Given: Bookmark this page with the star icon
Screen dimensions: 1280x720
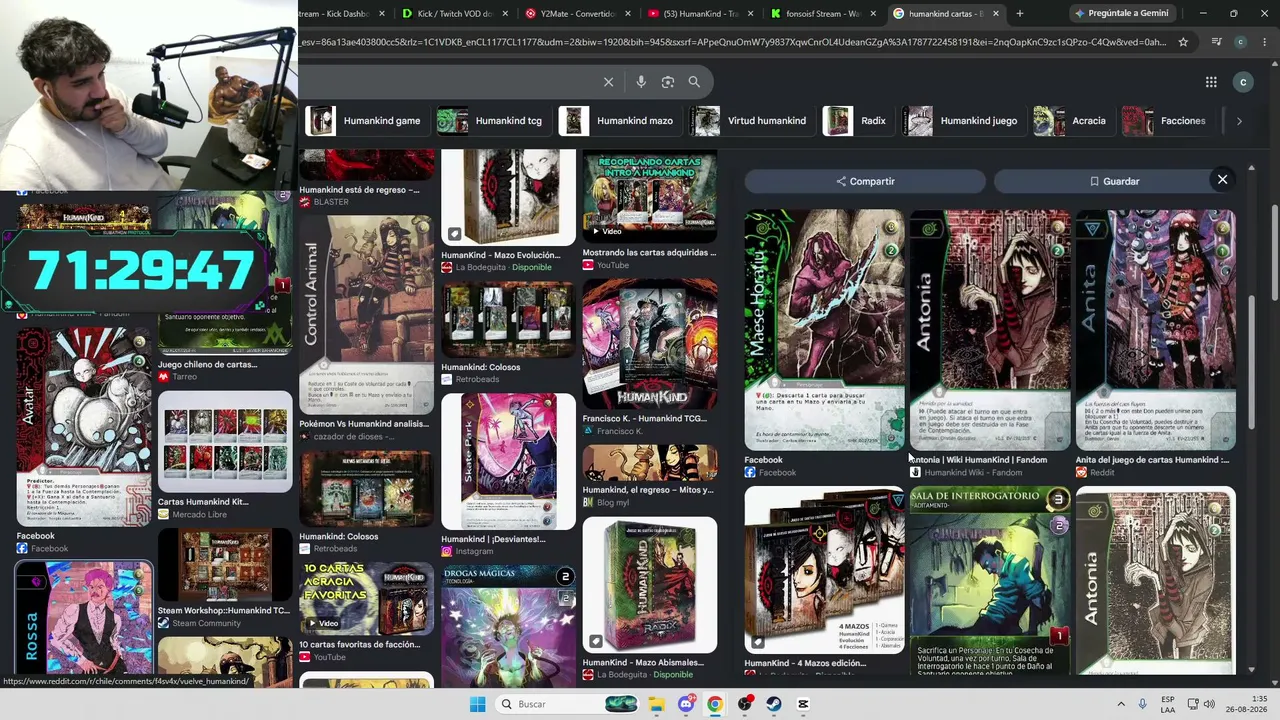Looking at the screenshot, I should click(x=1183, y=42).
